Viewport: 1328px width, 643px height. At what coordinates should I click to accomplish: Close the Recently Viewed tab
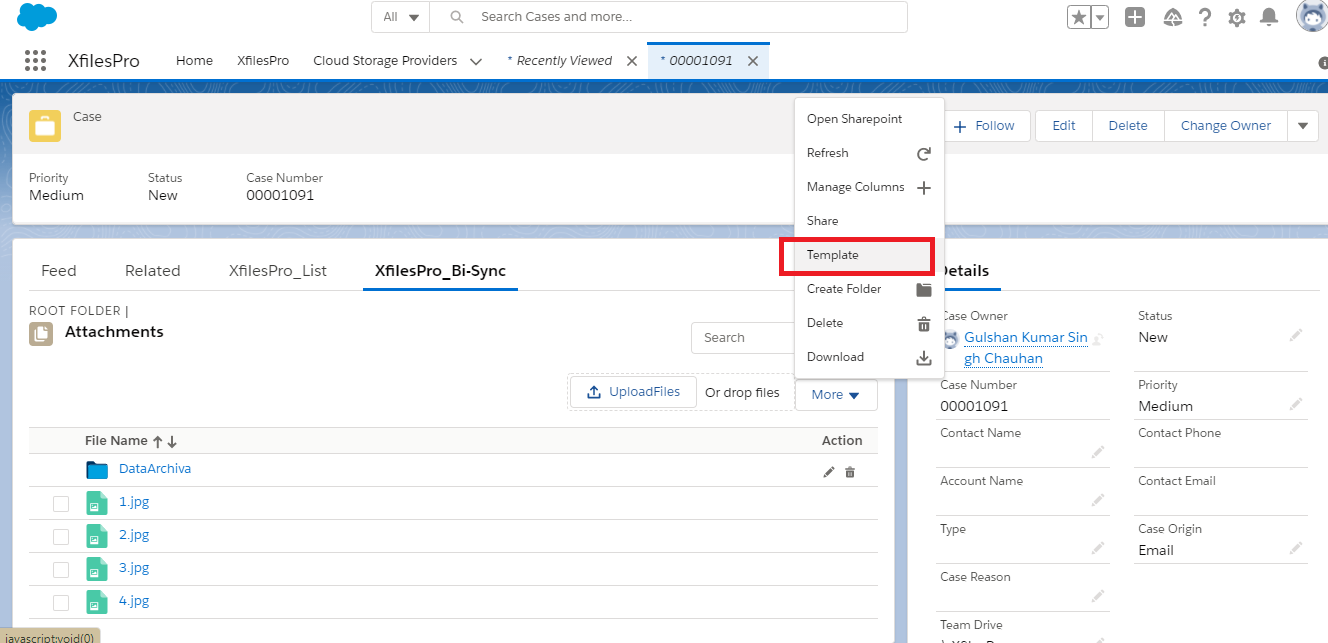(x=632, y=61)
